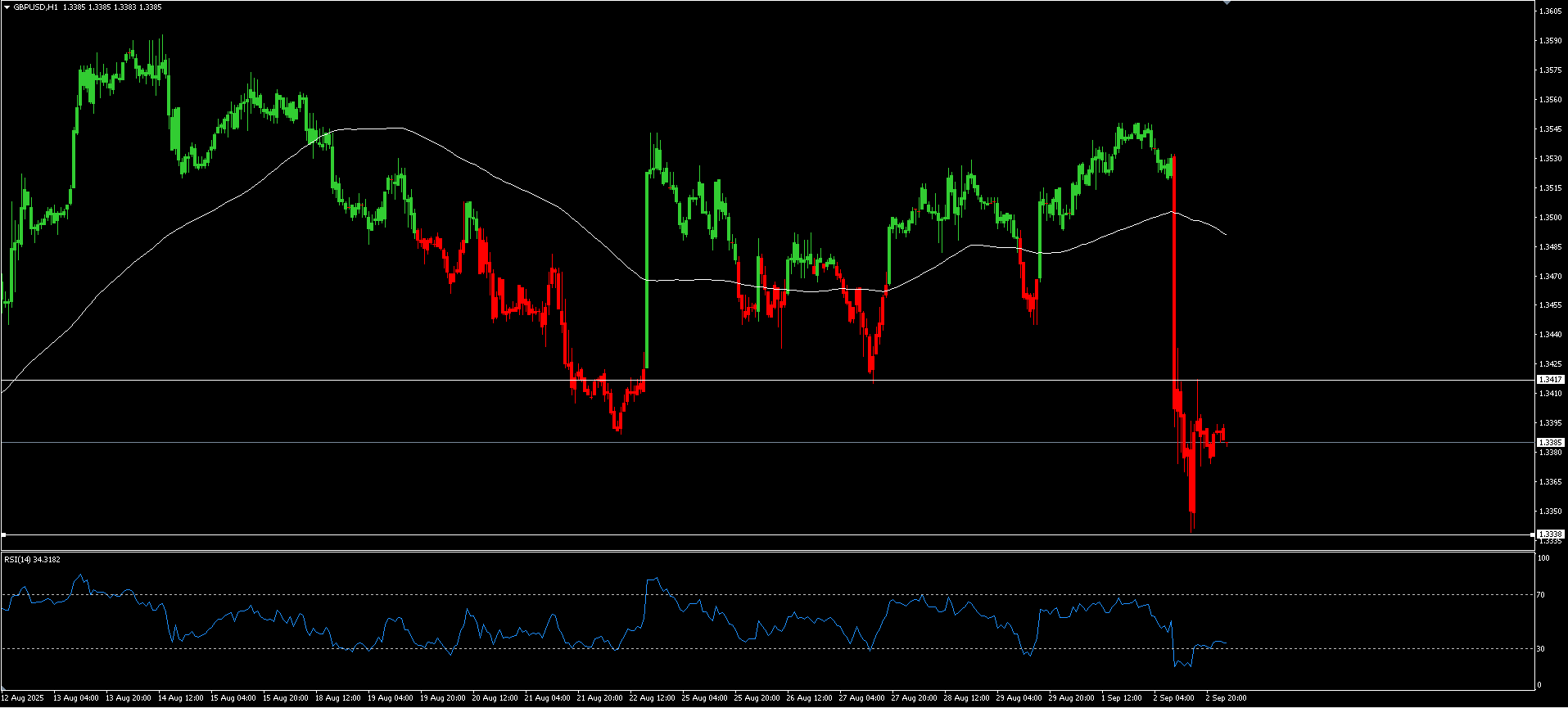Click the right-end handle of the 1.3338 line
The image size is (1568, 708).
[x=1533, y=534]
